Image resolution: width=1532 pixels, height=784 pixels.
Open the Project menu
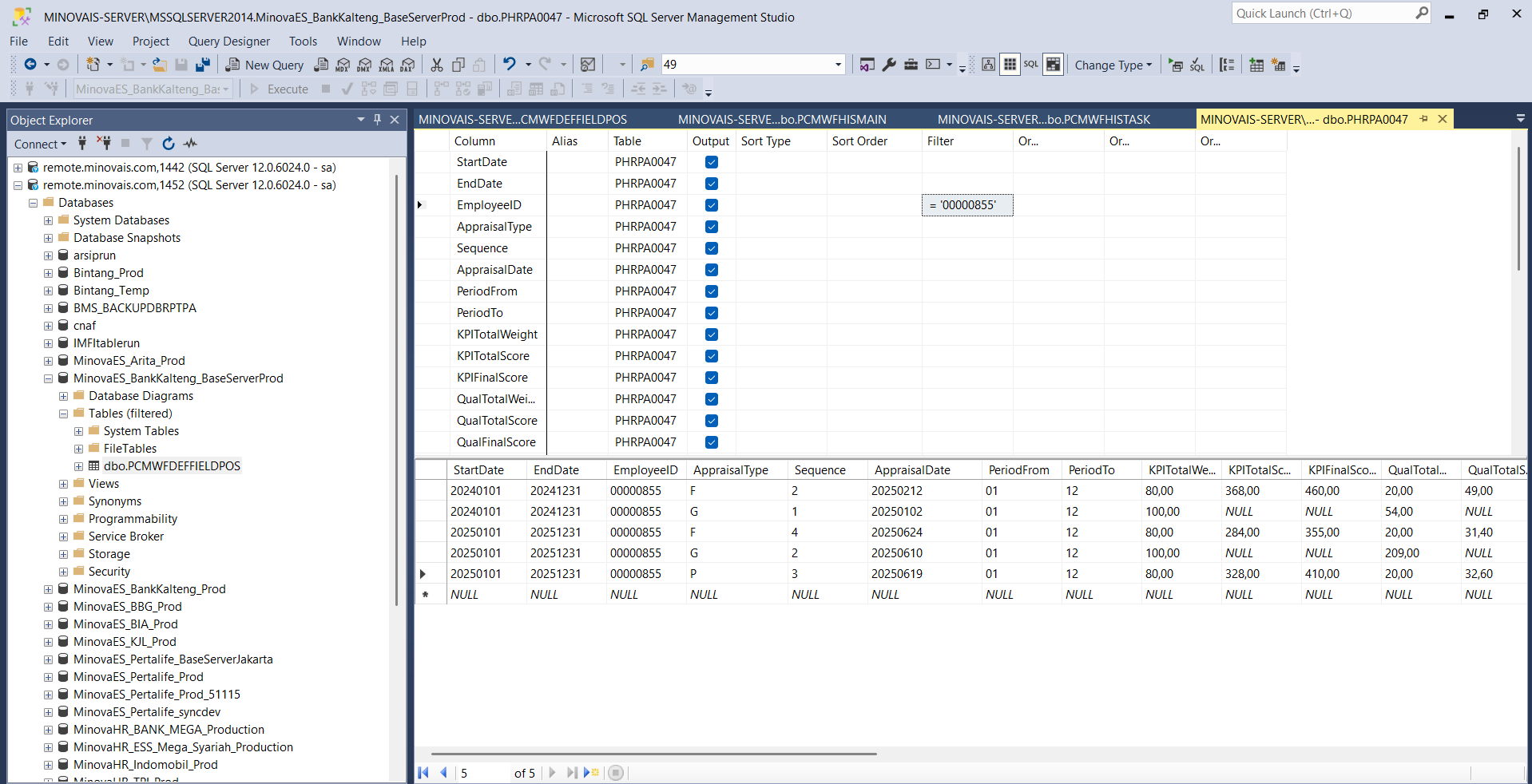pyautogui.click(x=151, y=42)
